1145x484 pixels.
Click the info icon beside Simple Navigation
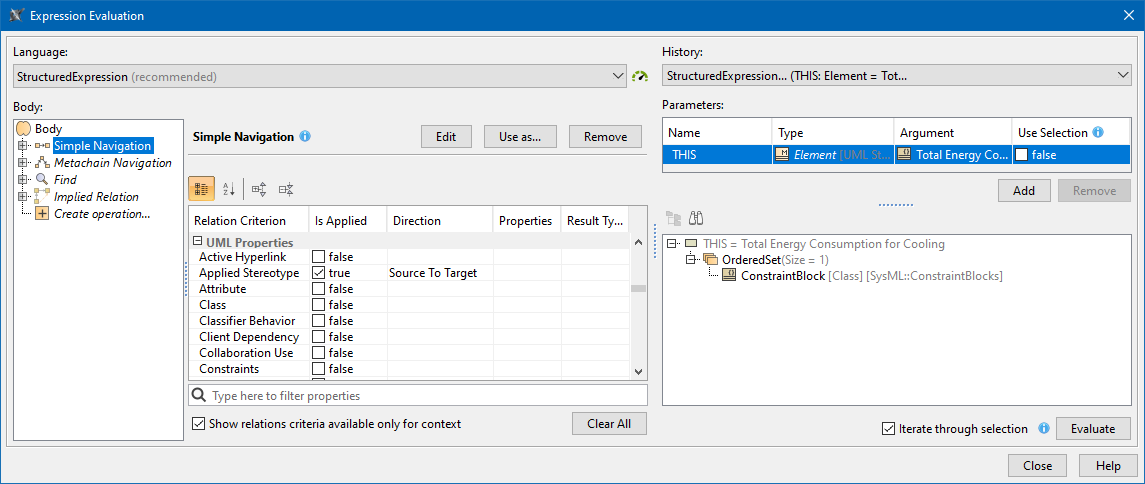click(305, 136)
